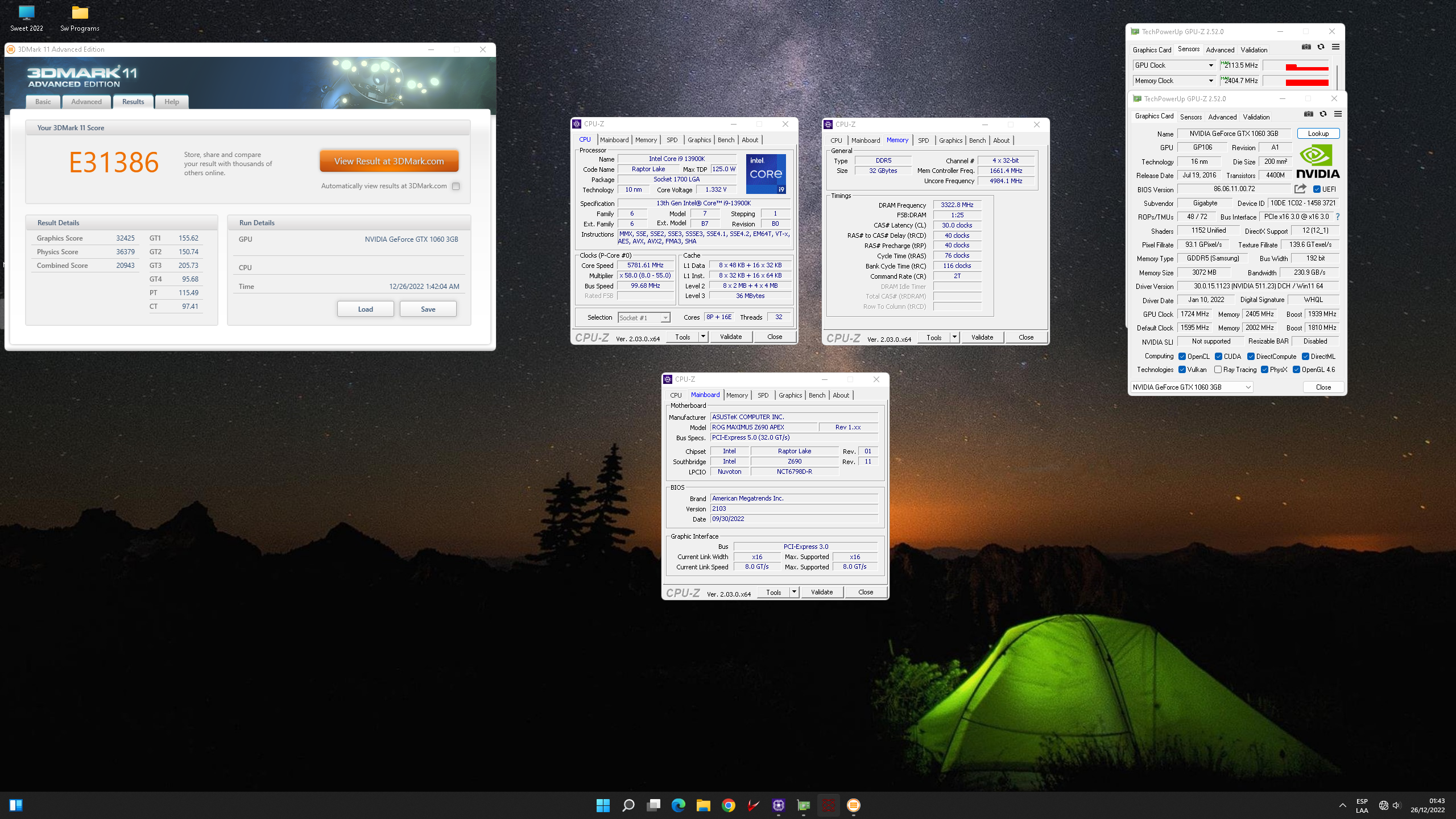Toggle the DirectCompute checkbox
This screenshot has height=819, width=1456.
point(1251,357)
